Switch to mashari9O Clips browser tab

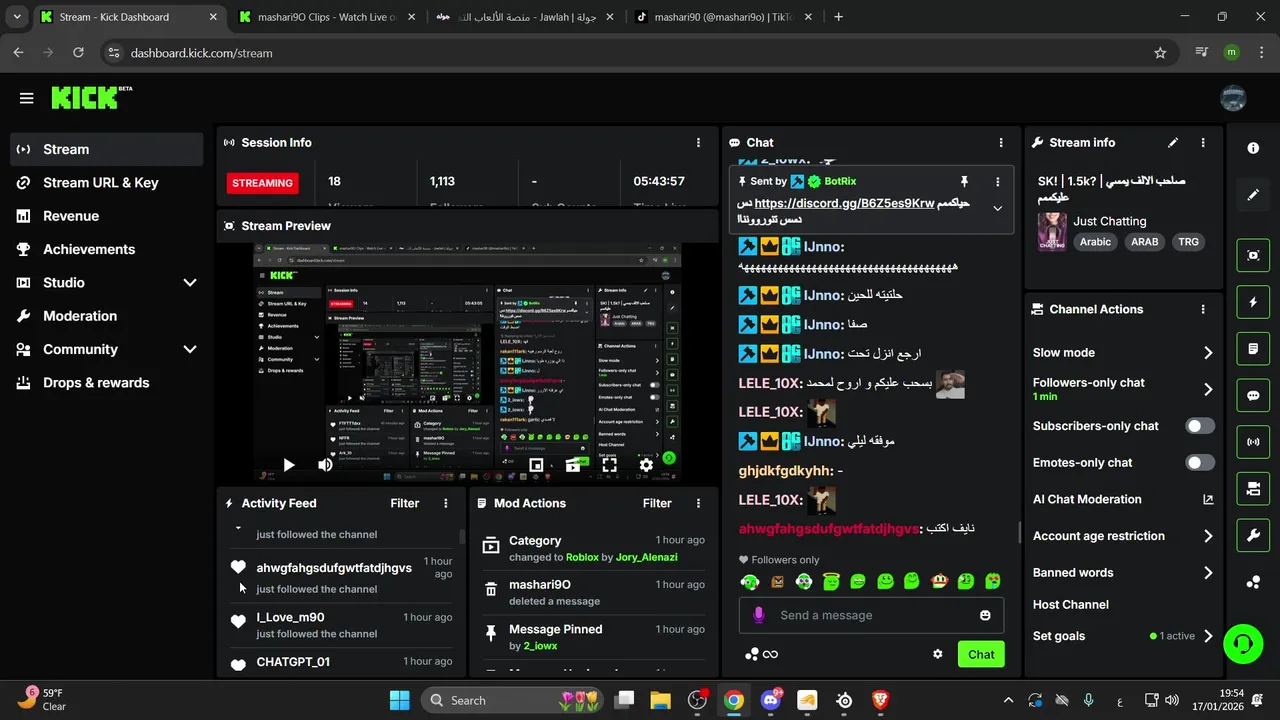point(325,17)
